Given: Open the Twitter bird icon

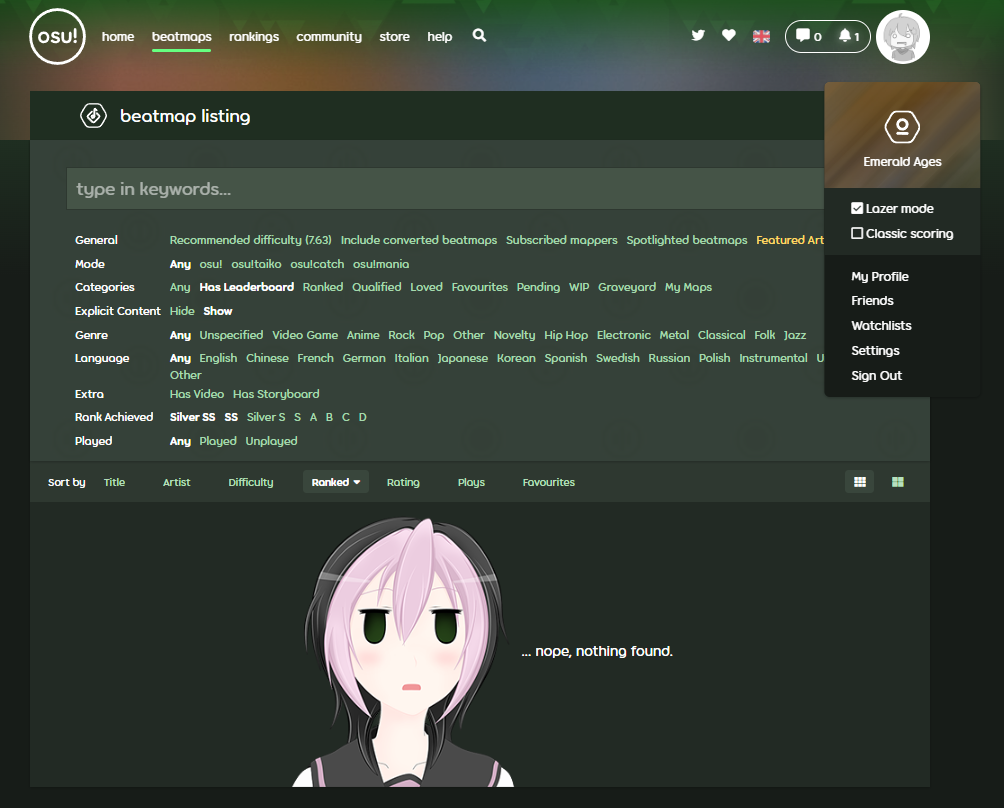Looking at the screenshot, I should [698, 36].
